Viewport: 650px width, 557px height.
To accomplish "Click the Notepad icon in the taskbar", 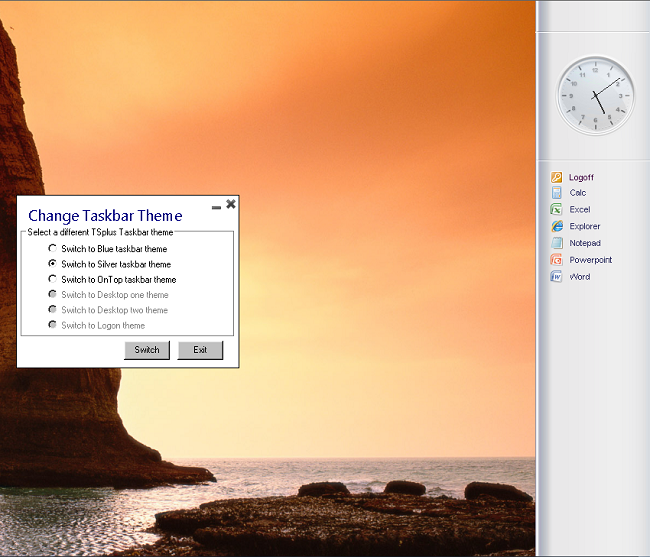I will [556, 243].
